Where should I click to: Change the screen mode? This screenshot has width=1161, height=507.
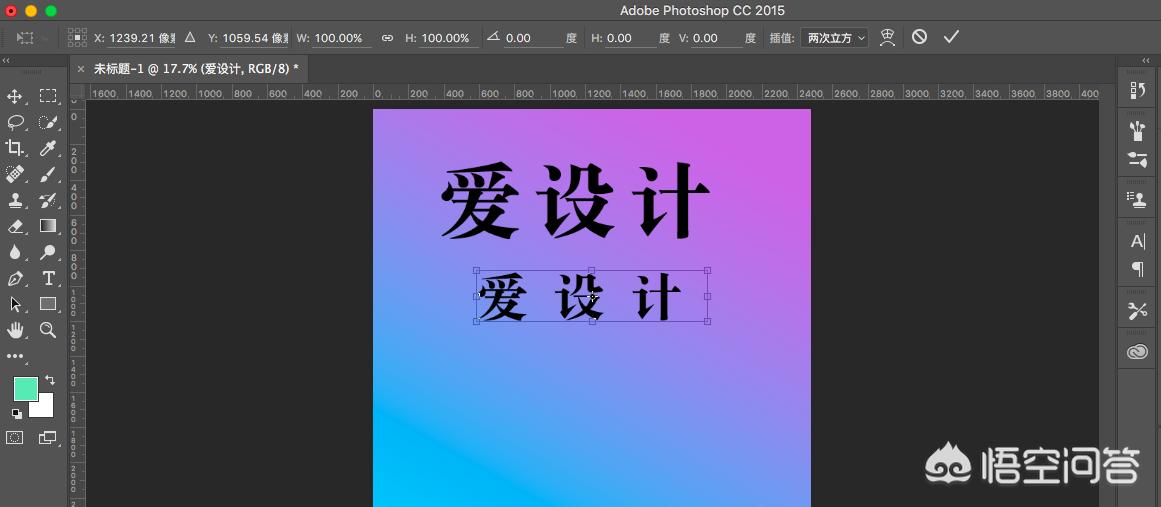coord(48,437)
